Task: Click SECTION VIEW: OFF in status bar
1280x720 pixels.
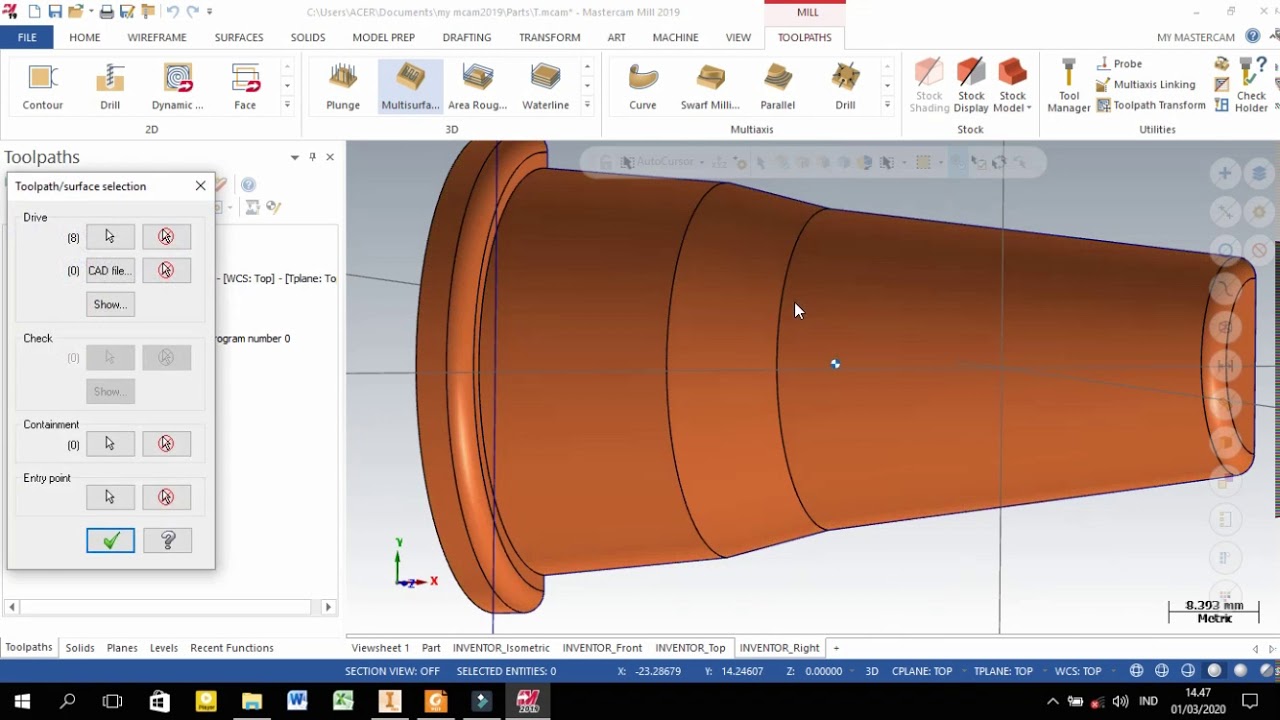Action: pos(392,671)
